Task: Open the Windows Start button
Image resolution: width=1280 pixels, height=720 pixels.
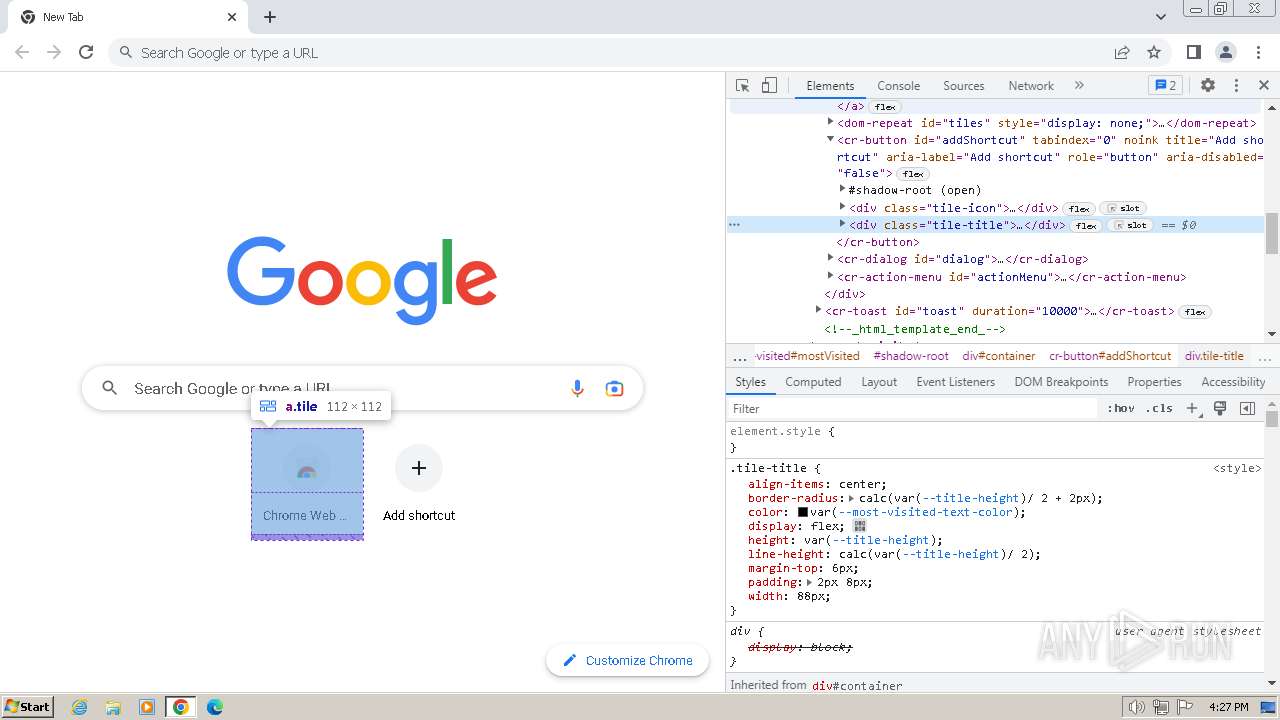Action: click(x=27, y=706)
